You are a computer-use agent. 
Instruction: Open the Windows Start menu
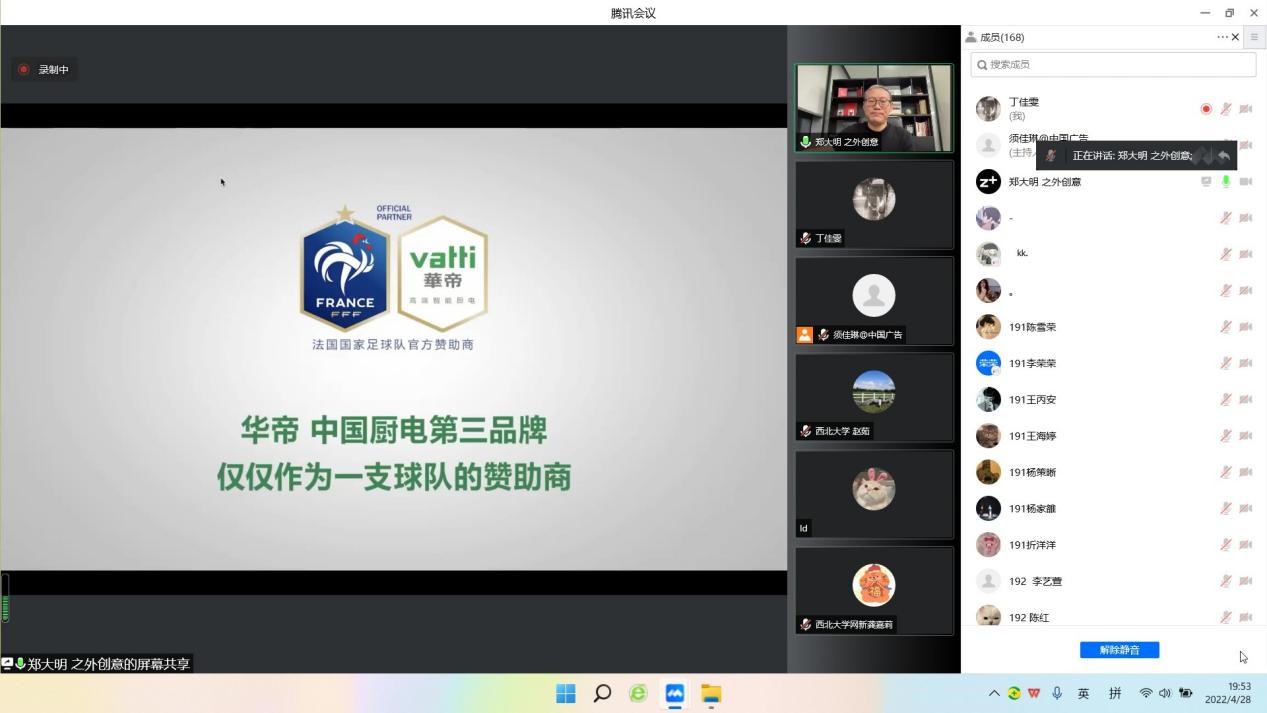click(566, 694)
